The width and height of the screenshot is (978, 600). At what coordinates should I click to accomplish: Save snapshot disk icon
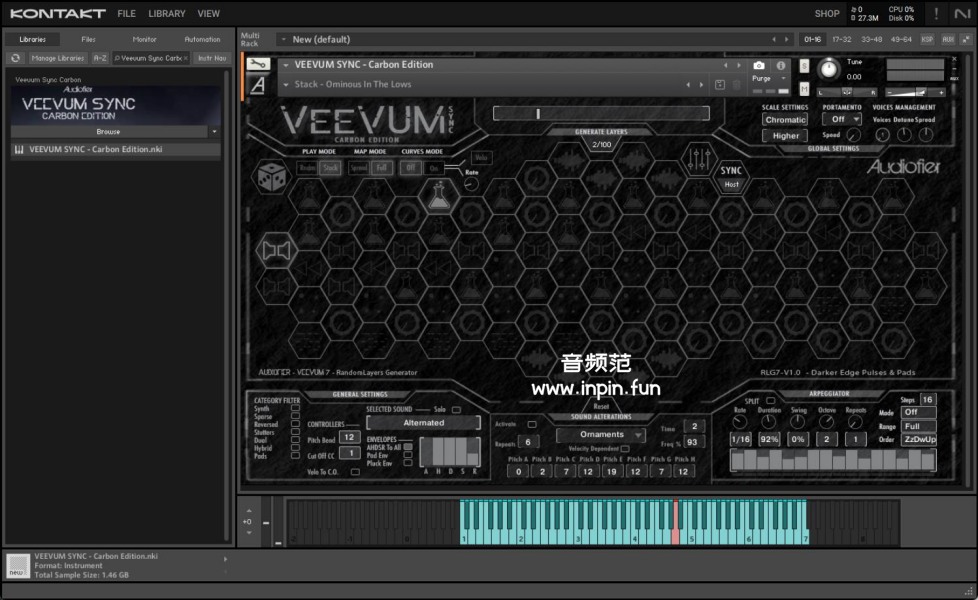tap(720, 85)
